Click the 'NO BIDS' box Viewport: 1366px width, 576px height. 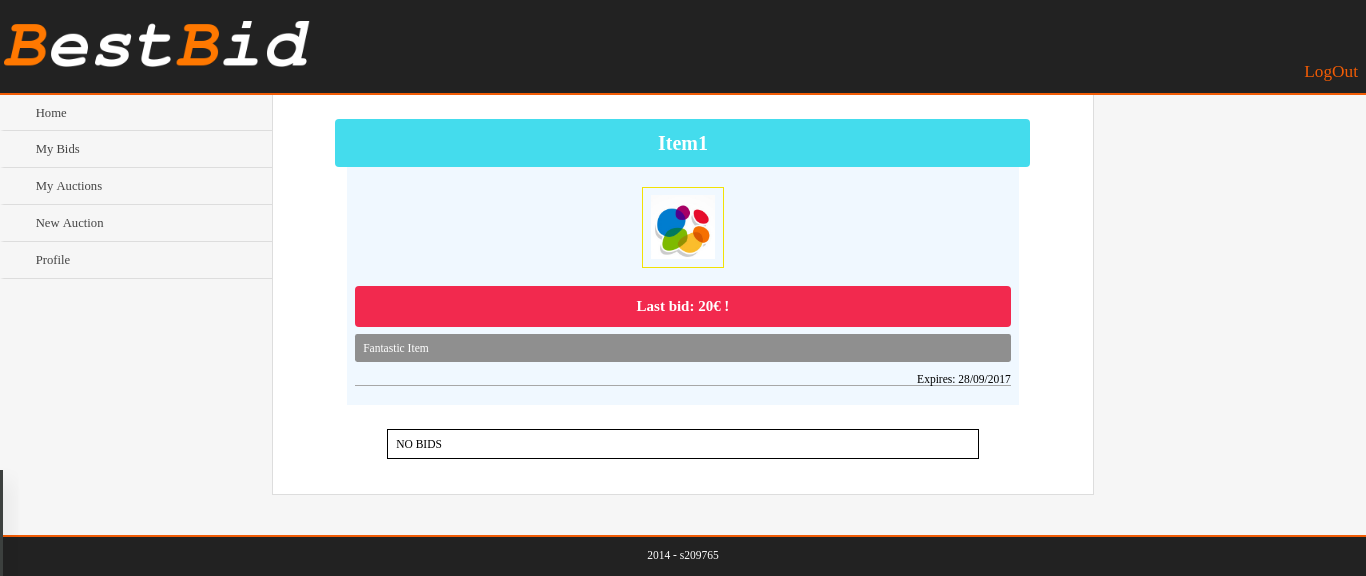[682, 444]
